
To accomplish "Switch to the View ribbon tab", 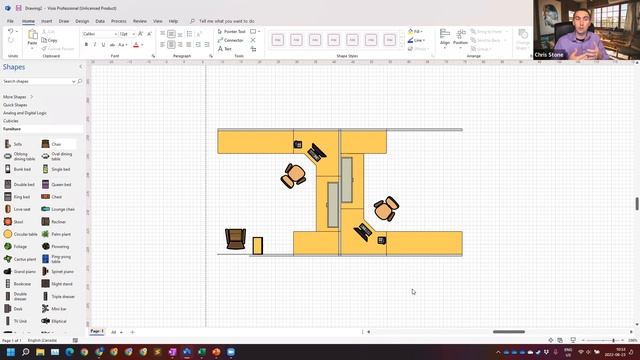I will [x=158, y=21].
